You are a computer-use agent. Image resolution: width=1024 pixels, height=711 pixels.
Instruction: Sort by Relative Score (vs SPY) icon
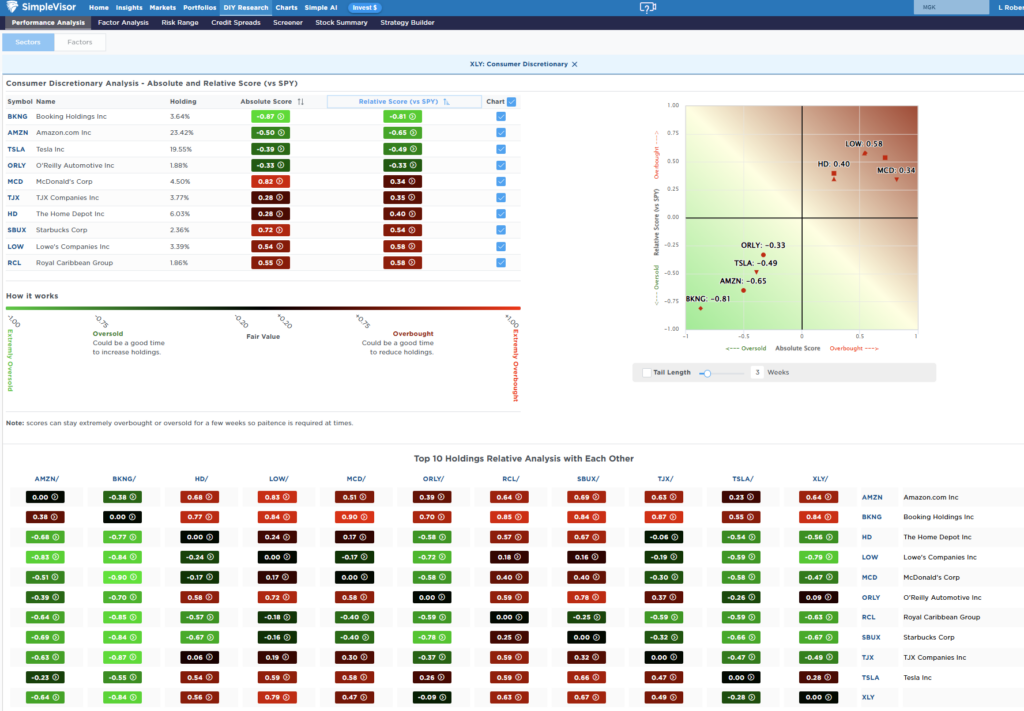tap(447, 102)
